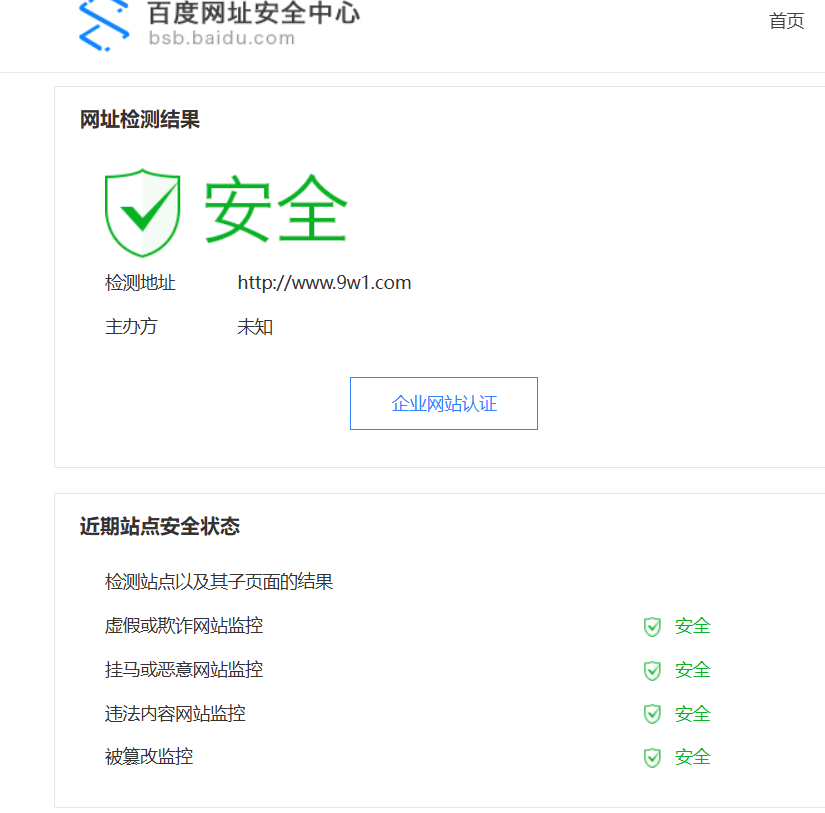
Task: Open the 首页 navigation item
Action: coord(786,20)
